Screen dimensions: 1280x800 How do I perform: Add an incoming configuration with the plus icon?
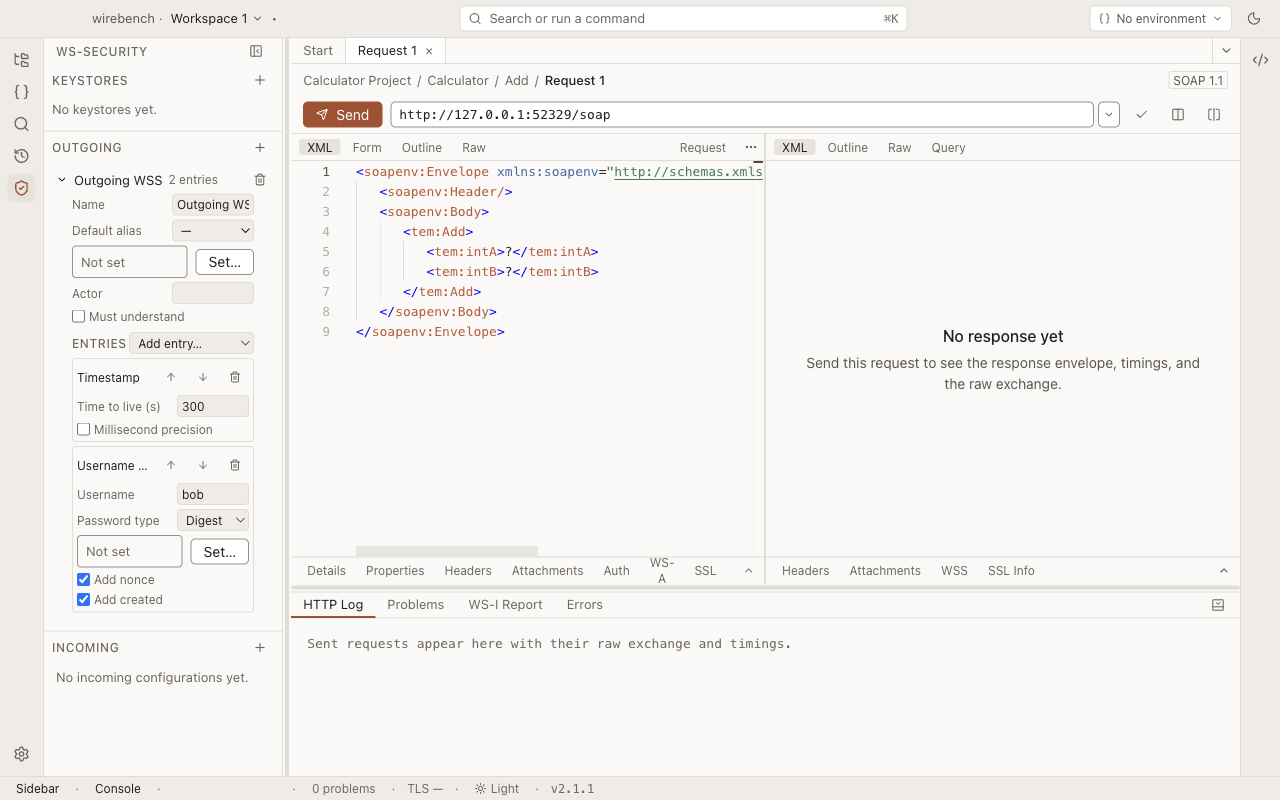(260, 647)
